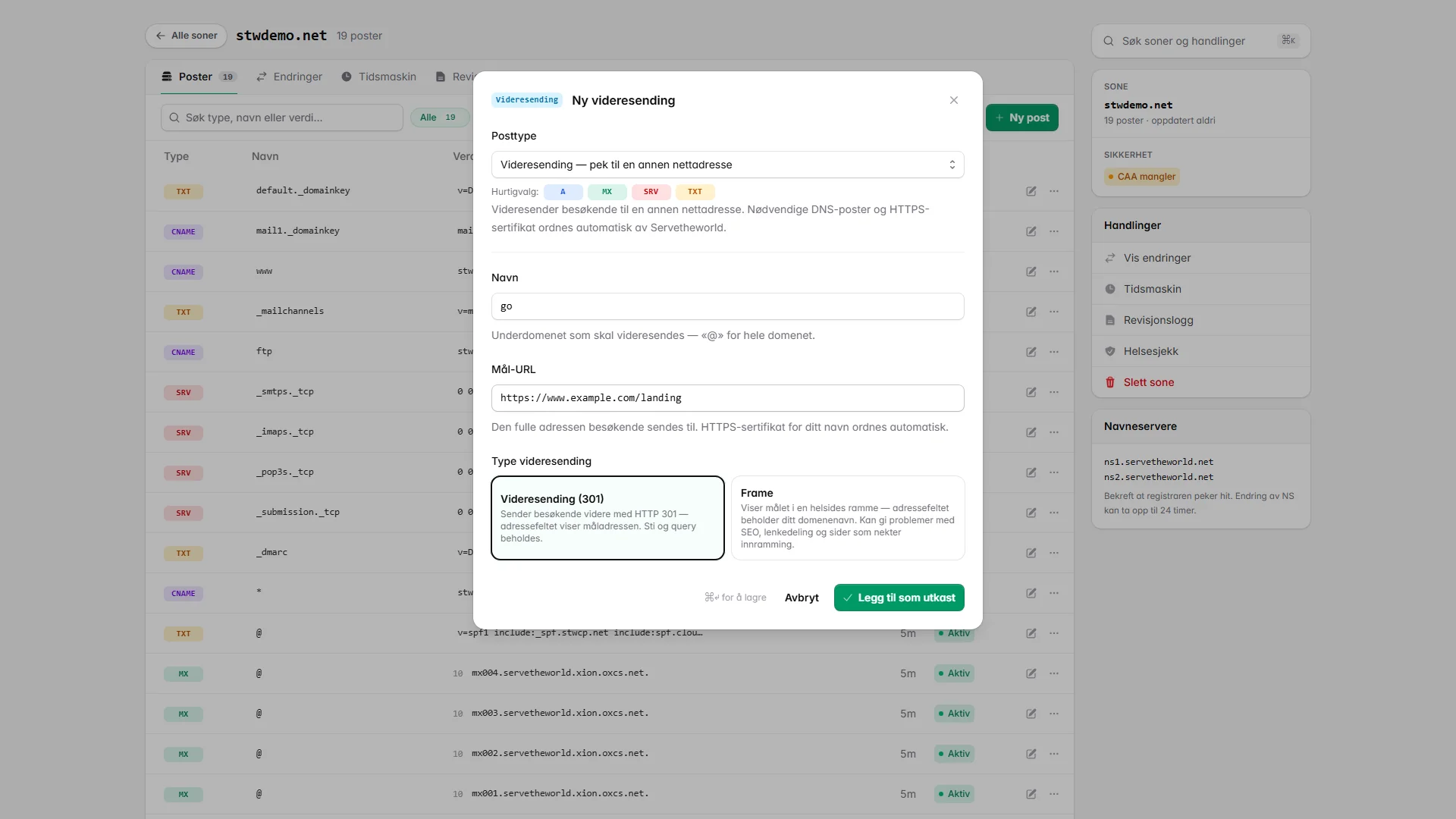Choose MX quick-select chip
Screen dimensions: 1456x819
pyautogui.click(x=607, y=192)
